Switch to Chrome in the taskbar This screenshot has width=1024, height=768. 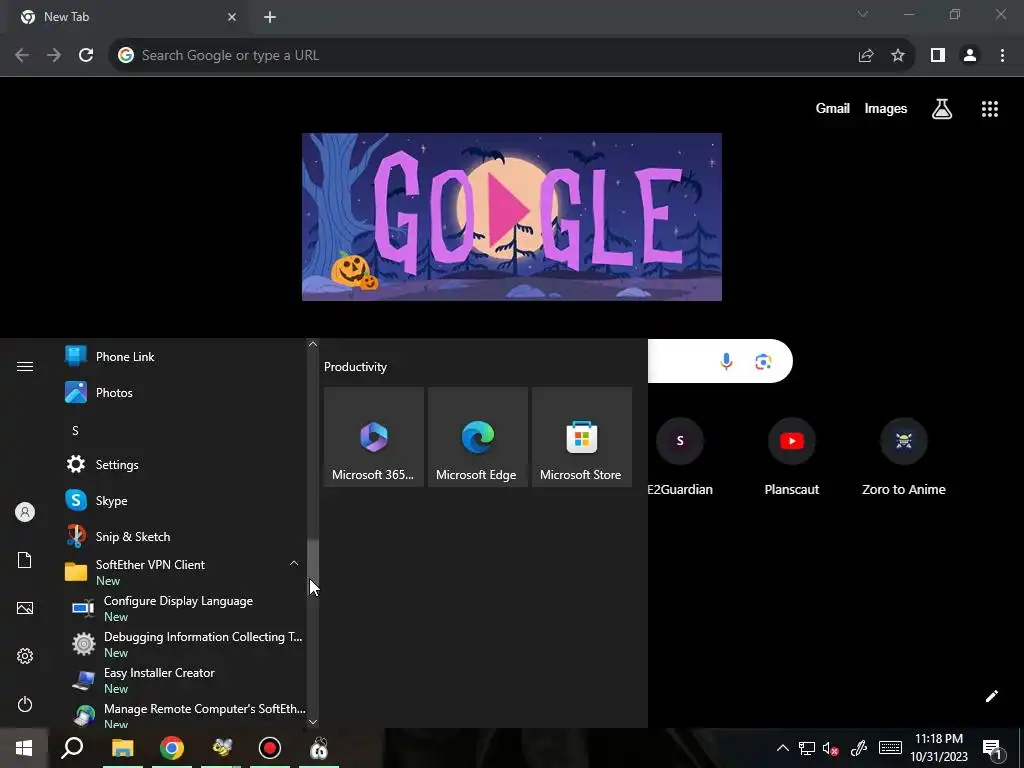tap(172, 748)
